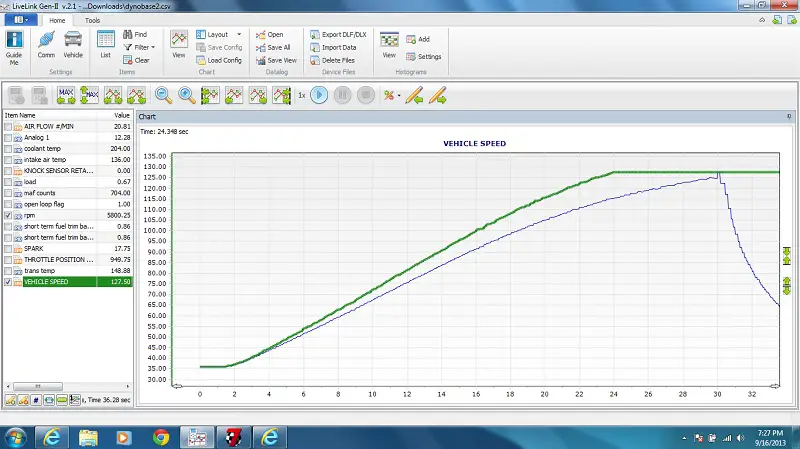Click the item list horizontal scrollbar thumb
The height and width of the screenshot is (449, 800).
(x=38, y=386)
